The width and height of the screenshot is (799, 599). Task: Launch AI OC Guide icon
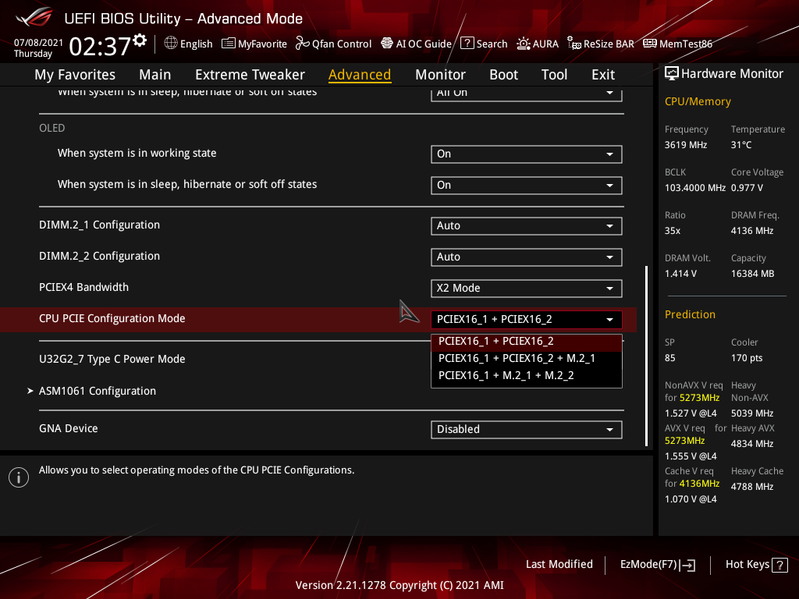(387, 43)
